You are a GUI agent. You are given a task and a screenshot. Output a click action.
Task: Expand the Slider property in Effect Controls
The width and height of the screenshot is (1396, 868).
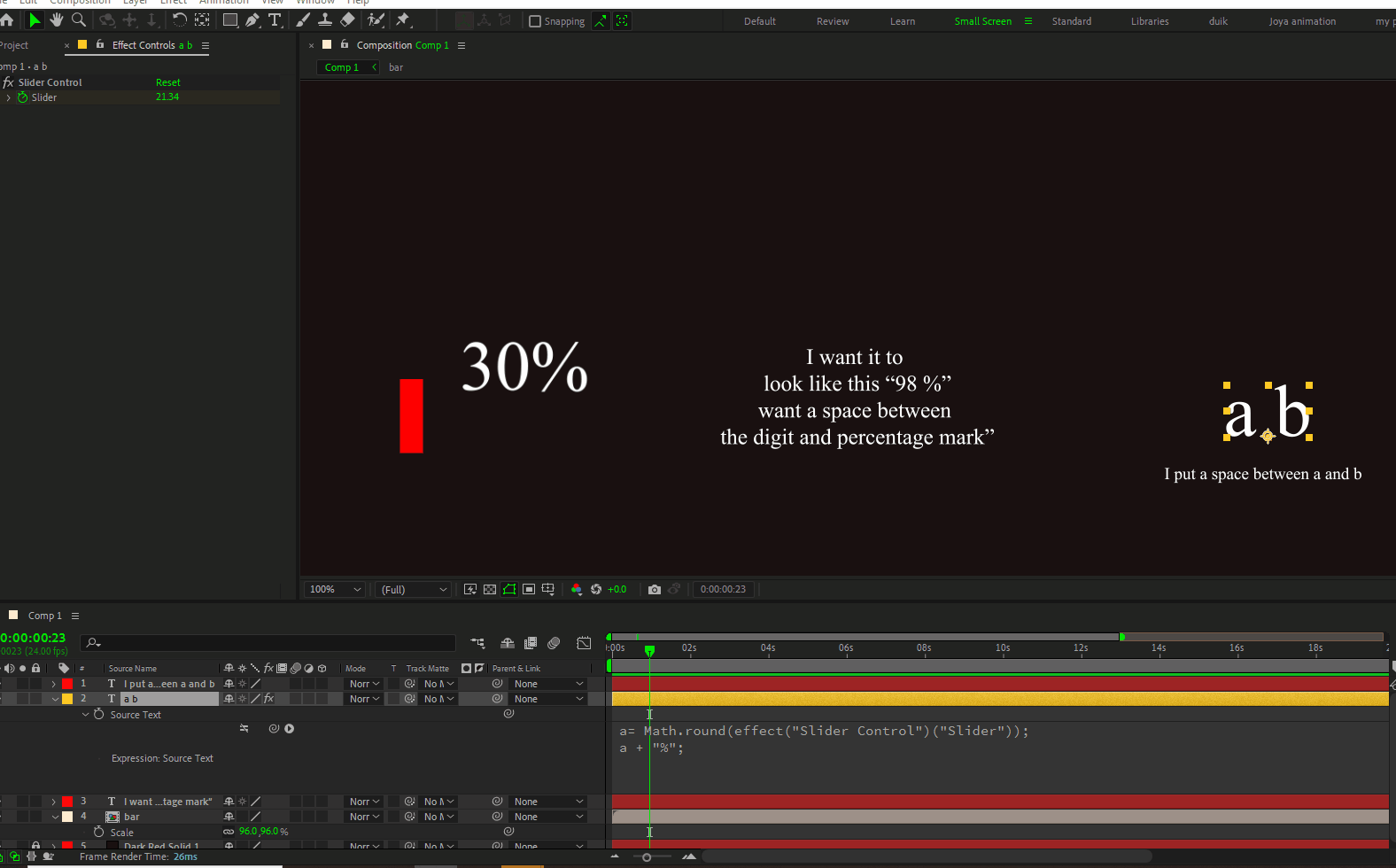[9, 97]
